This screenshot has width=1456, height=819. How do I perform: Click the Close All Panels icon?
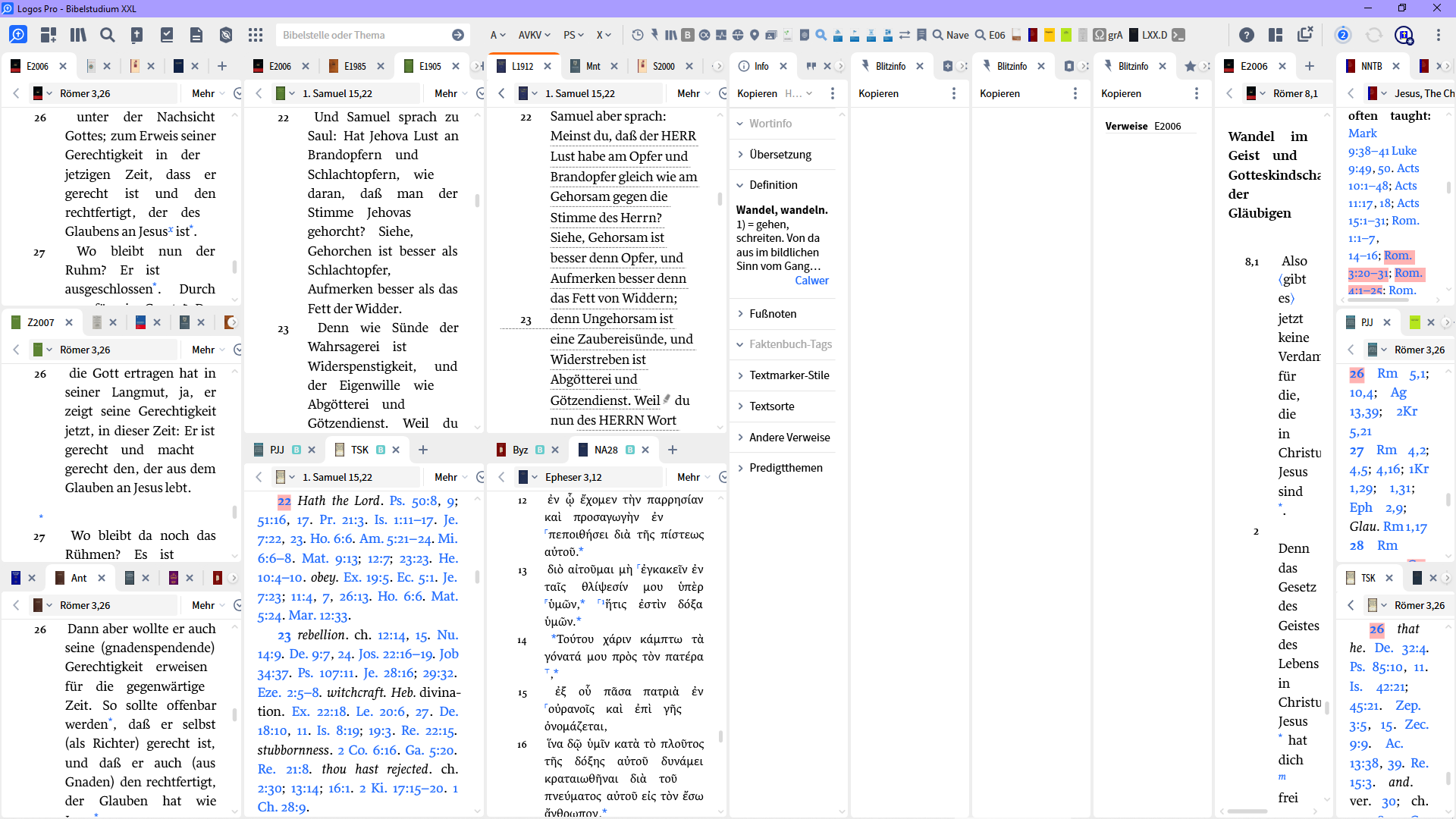(1305, 35)
